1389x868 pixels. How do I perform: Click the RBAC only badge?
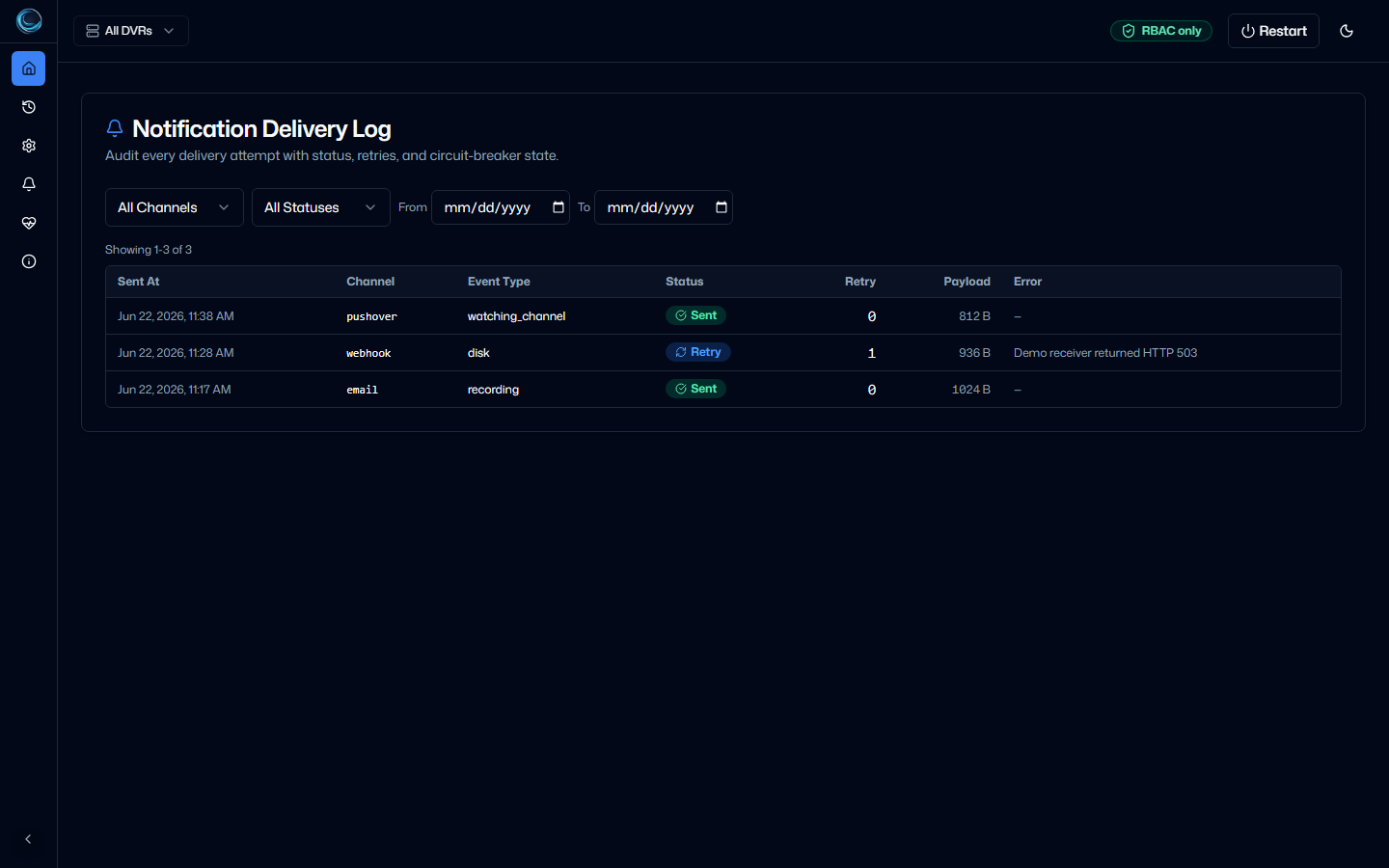(x=1161, y=31)
